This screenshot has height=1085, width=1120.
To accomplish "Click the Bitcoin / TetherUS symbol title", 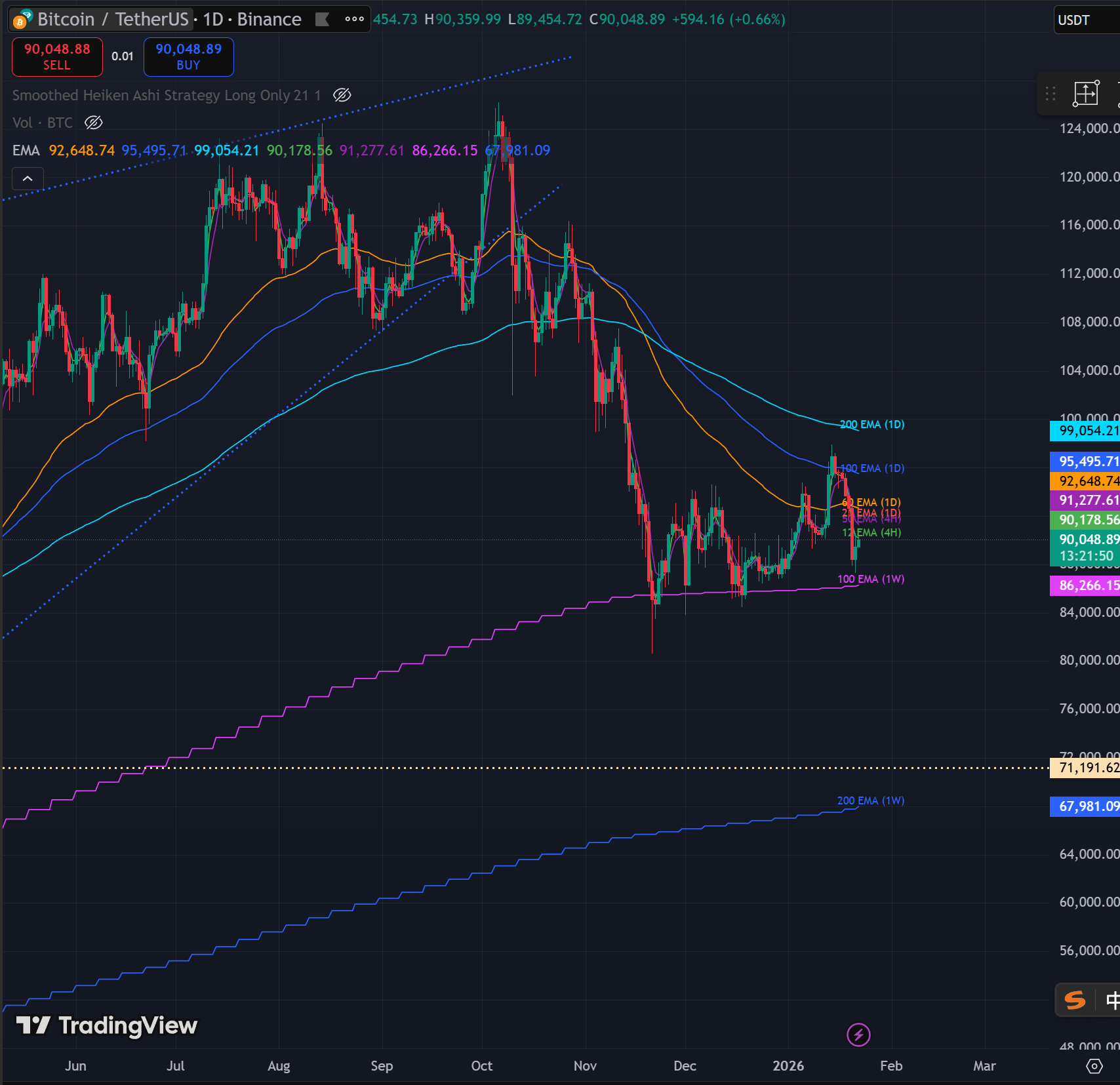I will tap(113, 20).
